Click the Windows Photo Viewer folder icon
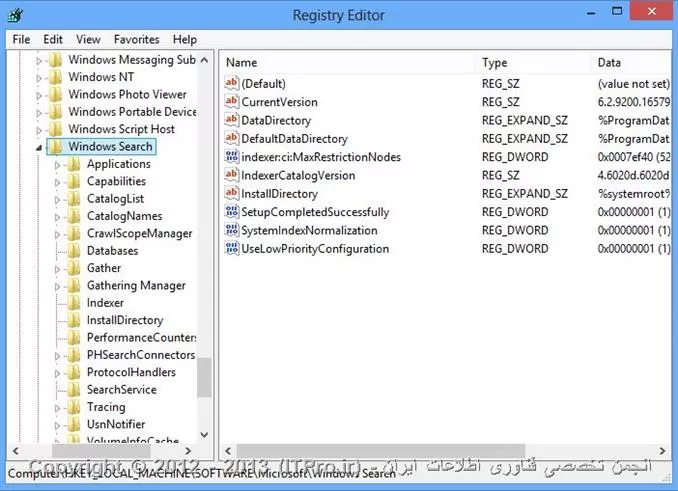The width and height of the screenshot is (678, 491). coord(55,94)
